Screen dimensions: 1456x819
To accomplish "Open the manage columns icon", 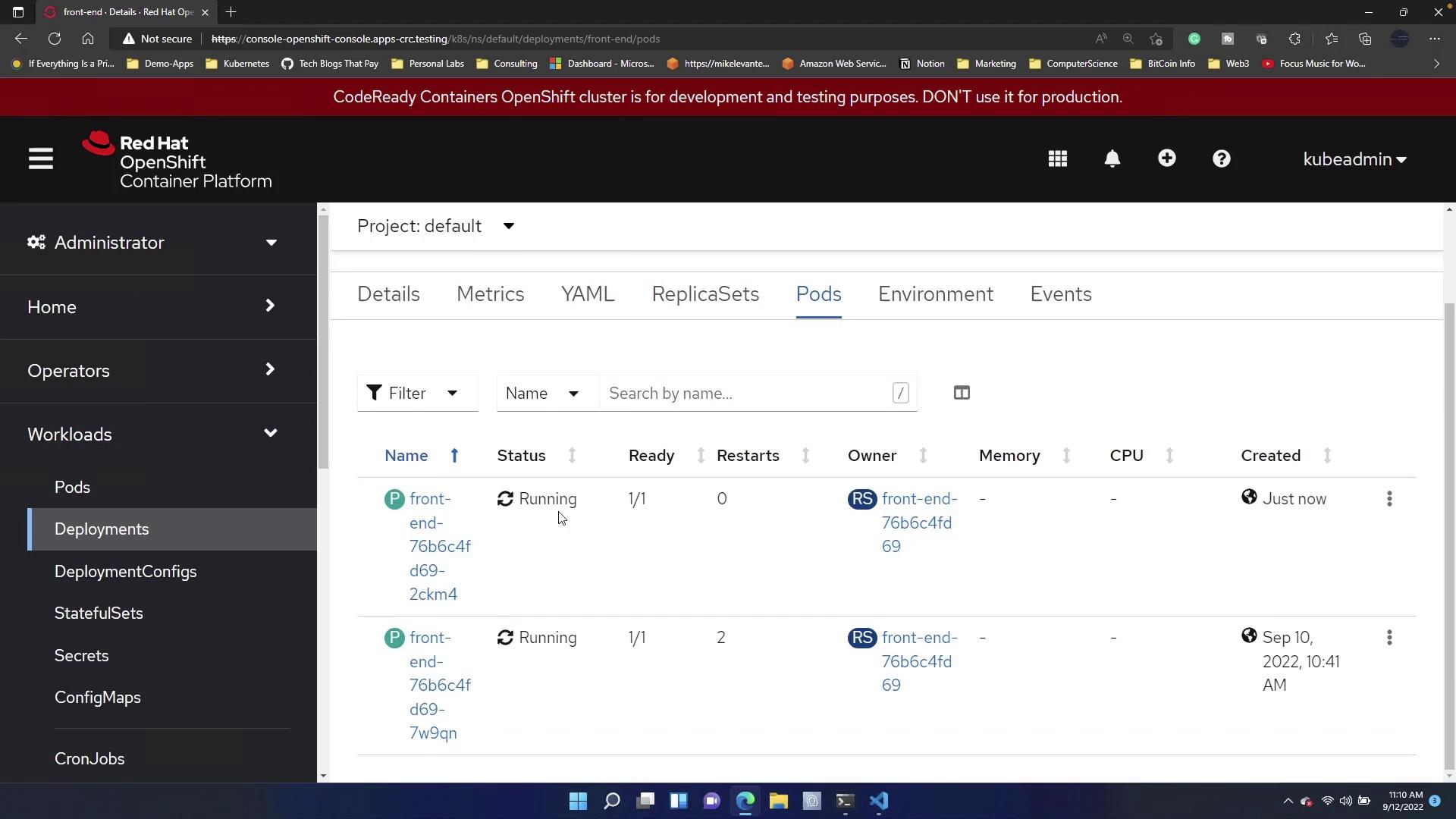I will pyautogui.click(x=962, y=393).
